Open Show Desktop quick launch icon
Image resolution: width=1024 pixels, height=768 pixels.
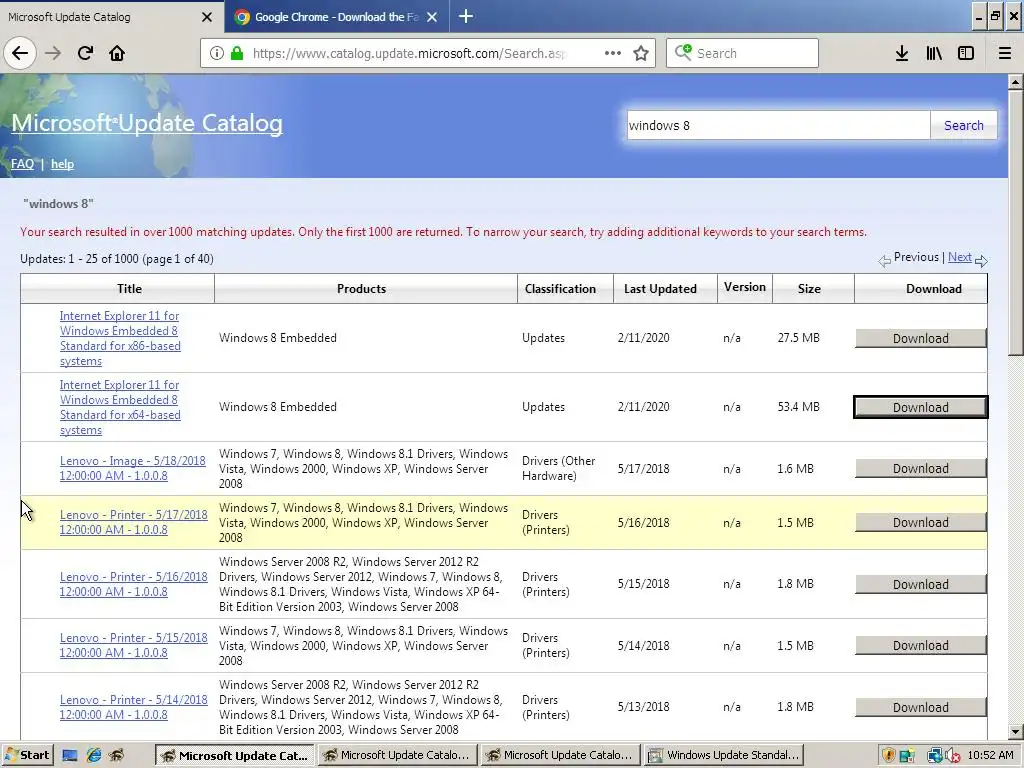70,756
